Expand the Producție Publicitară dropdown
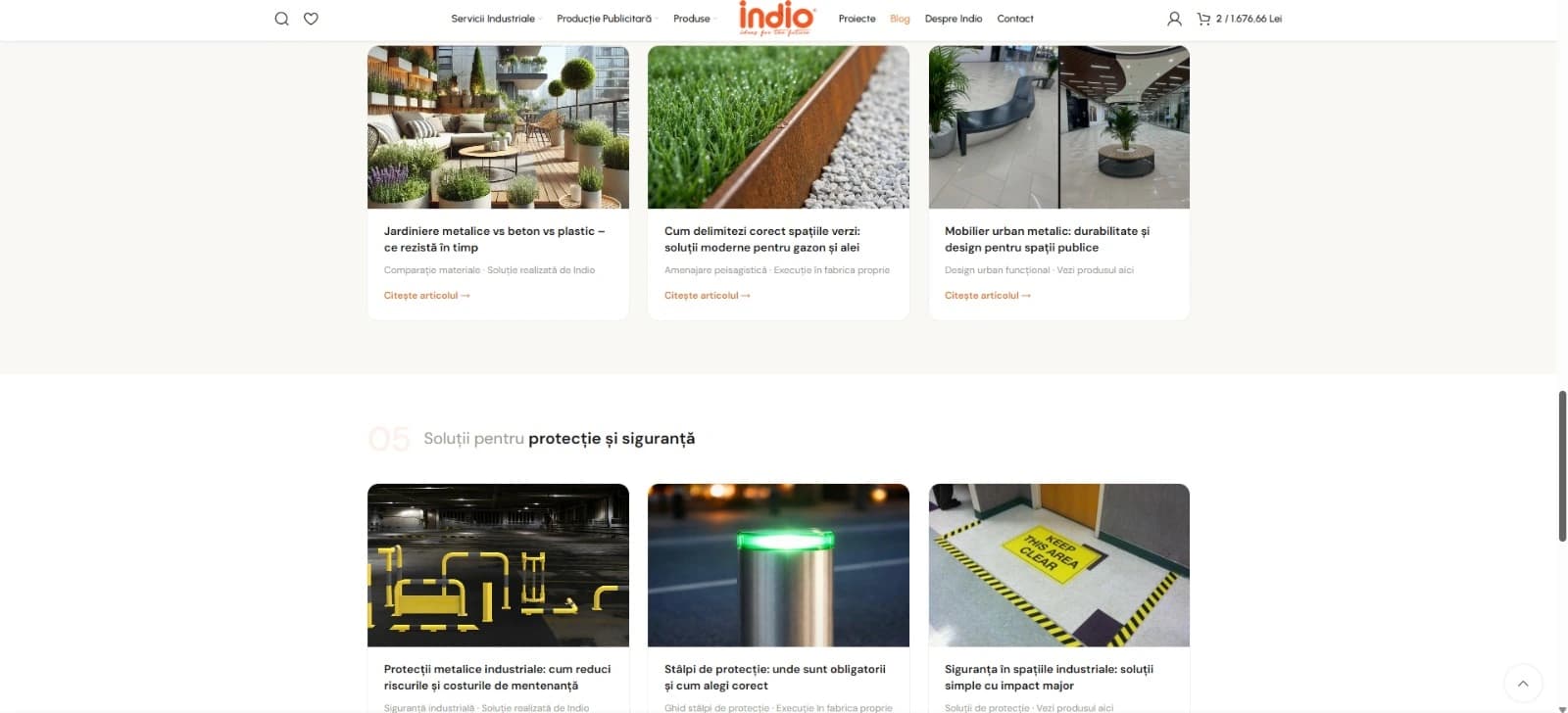 click(607, 19)
